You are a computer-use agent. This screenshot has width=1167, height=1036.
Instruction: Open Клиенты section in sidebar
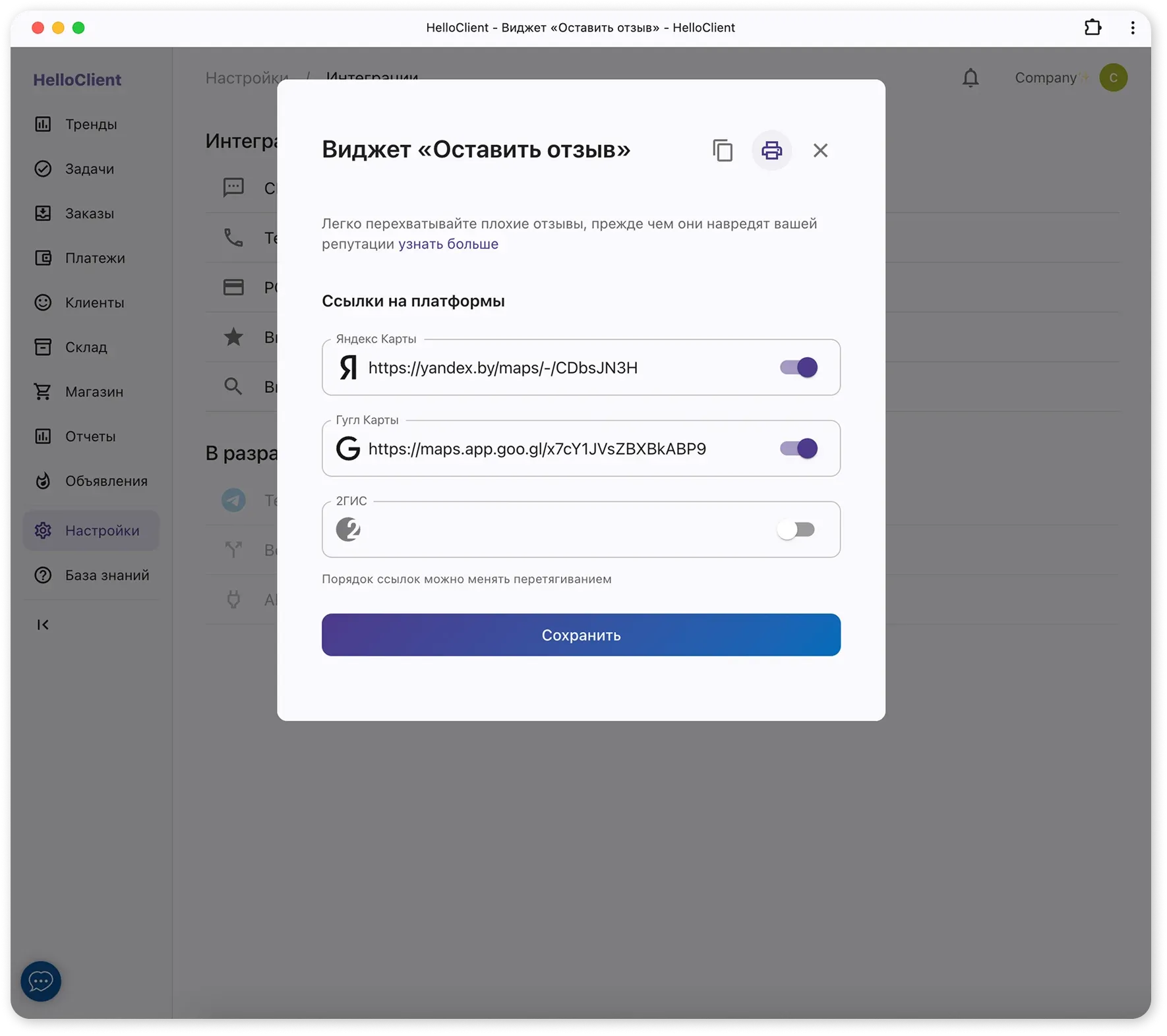click(x=94, y=302)
